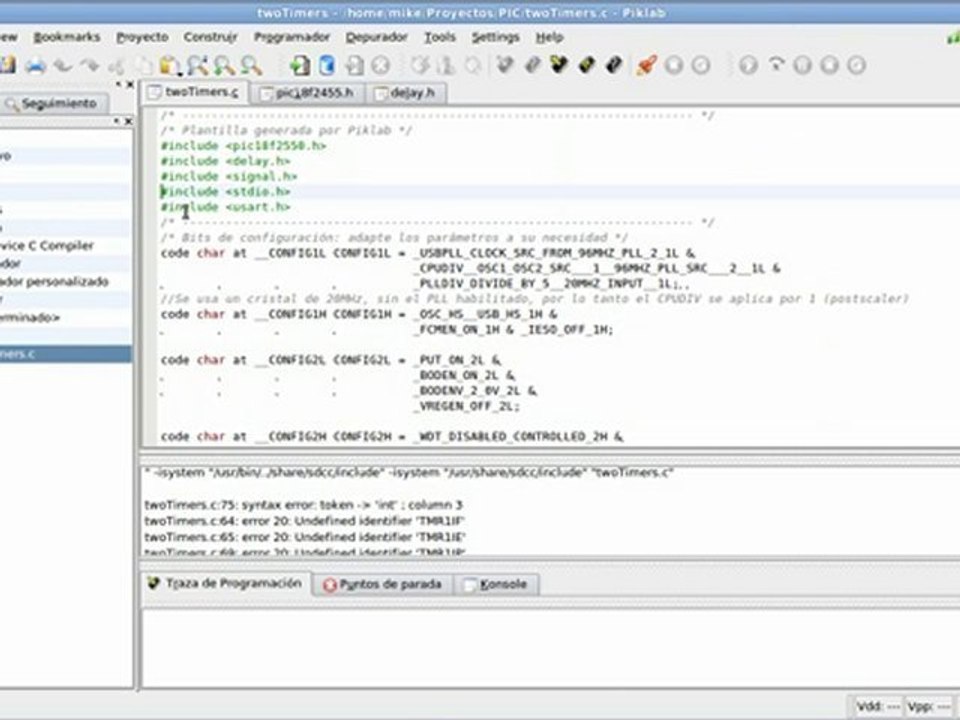Screen dimensions: 960x720
Task: Click the step over curved arrow icon
Action: point(776,65)
